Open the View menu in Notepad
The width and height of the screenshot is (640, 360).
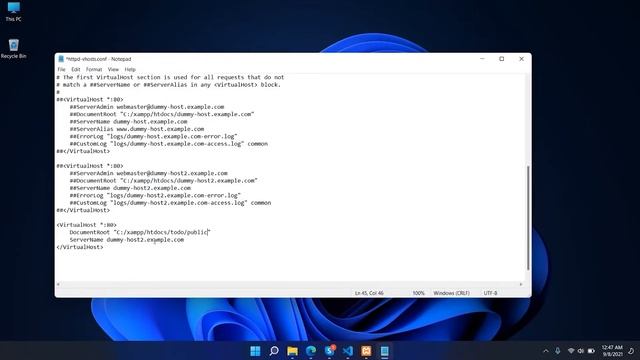tap(113, 70)
